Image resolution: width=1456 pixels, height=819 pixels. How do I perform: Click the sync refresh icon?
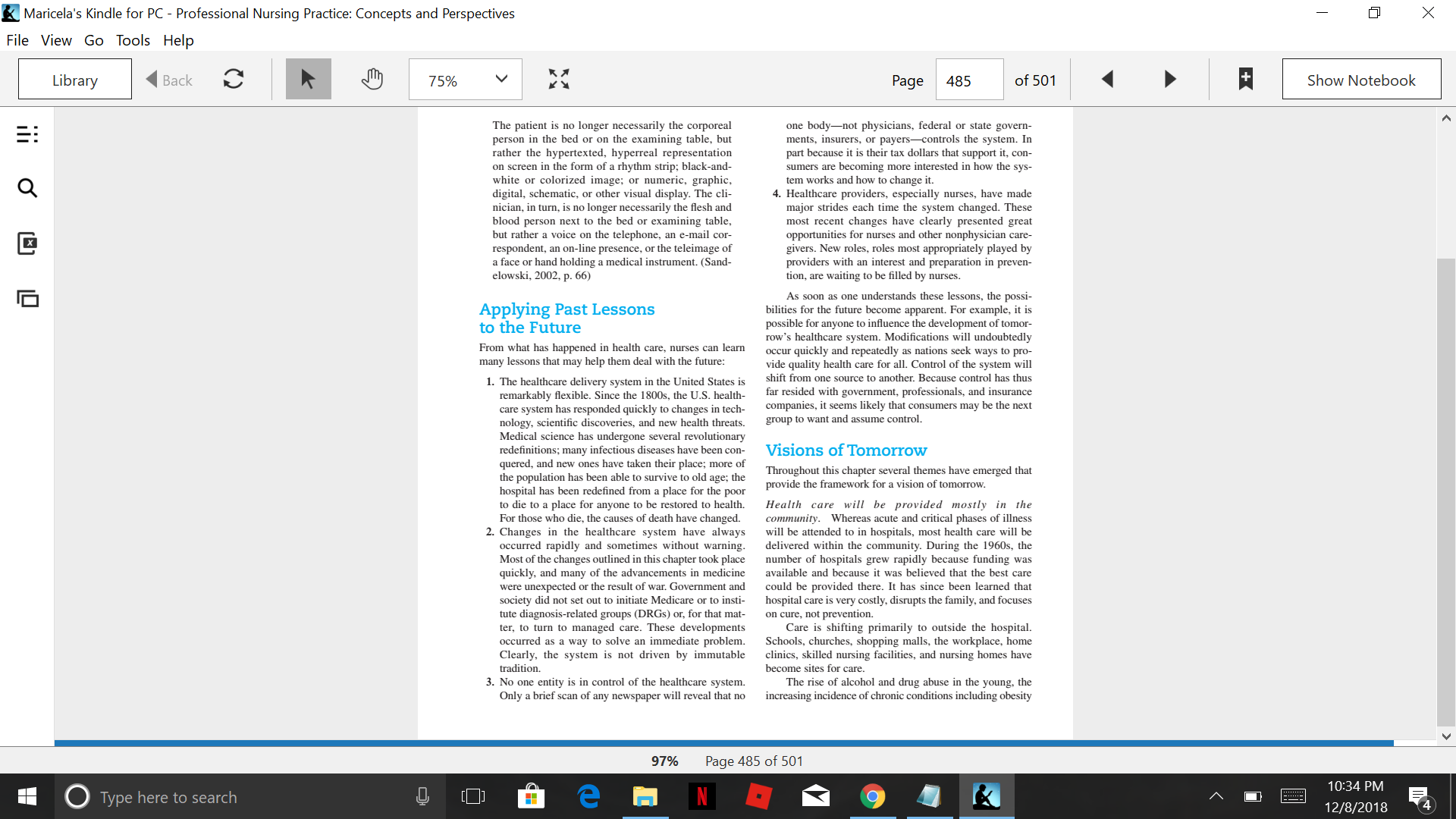234,79
